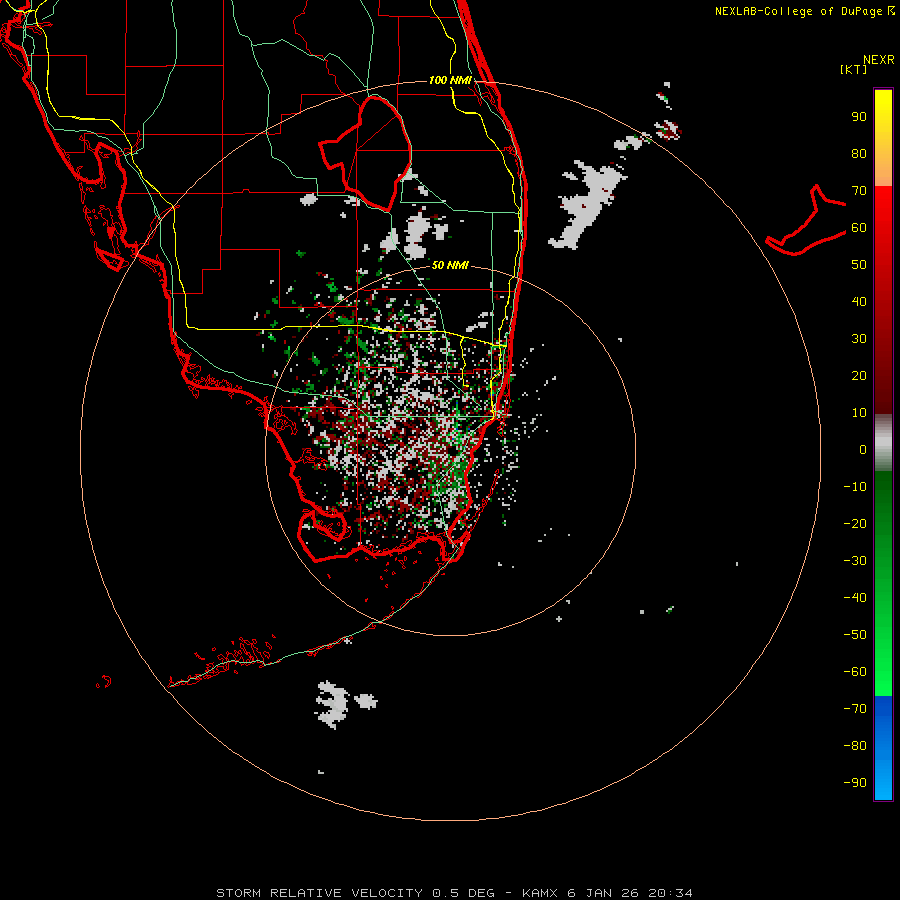Screen dimensions: 900x900
Task: Click the Lake Okeechobee outline
Action: 366,153
